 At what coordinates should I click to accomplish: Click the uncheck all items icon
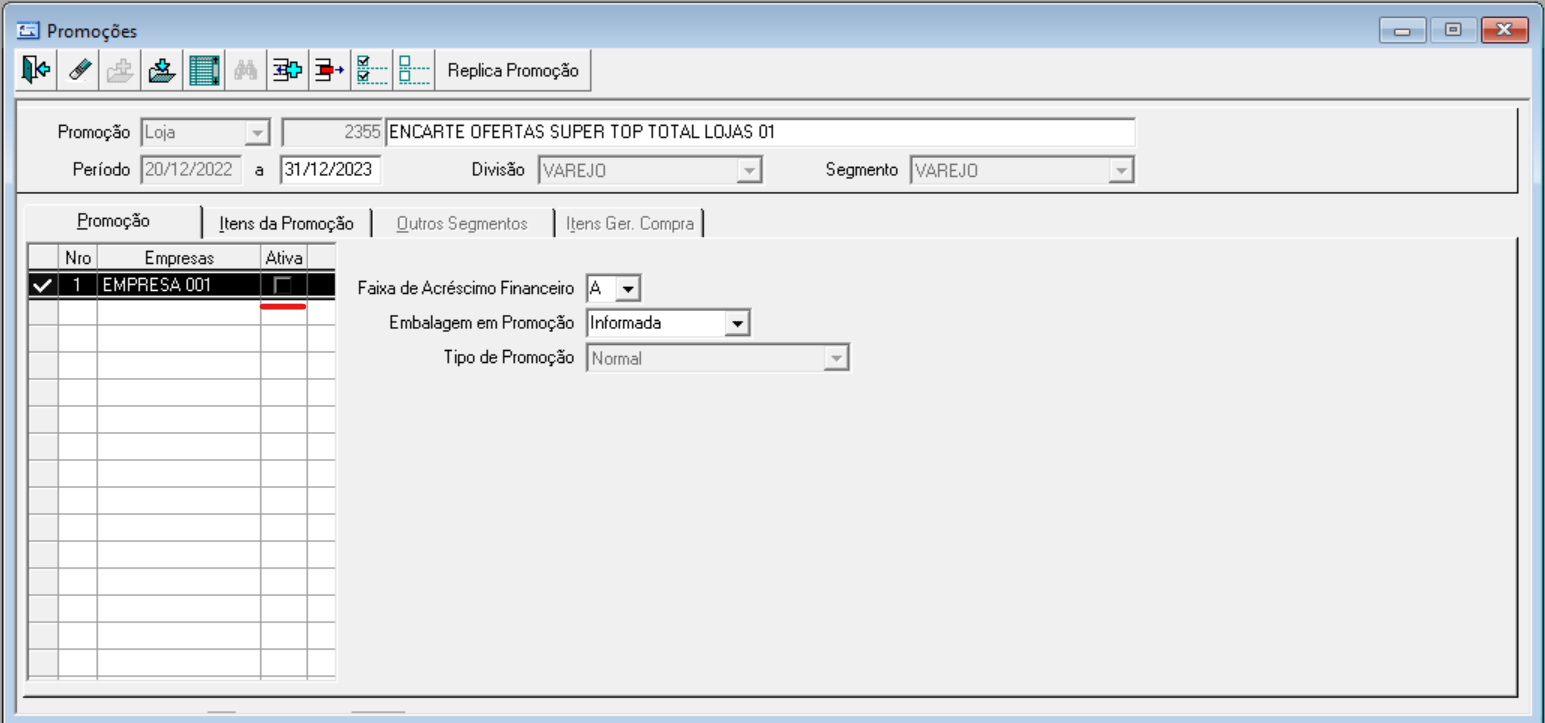click(x=413, y=71)
